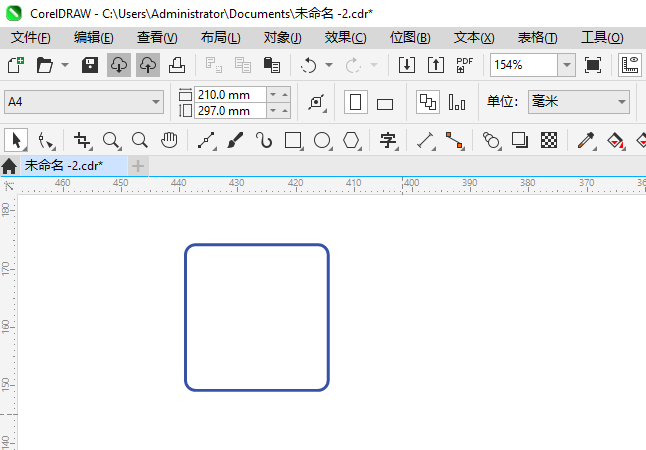Open the 效果(C) menu

[345, 38]
